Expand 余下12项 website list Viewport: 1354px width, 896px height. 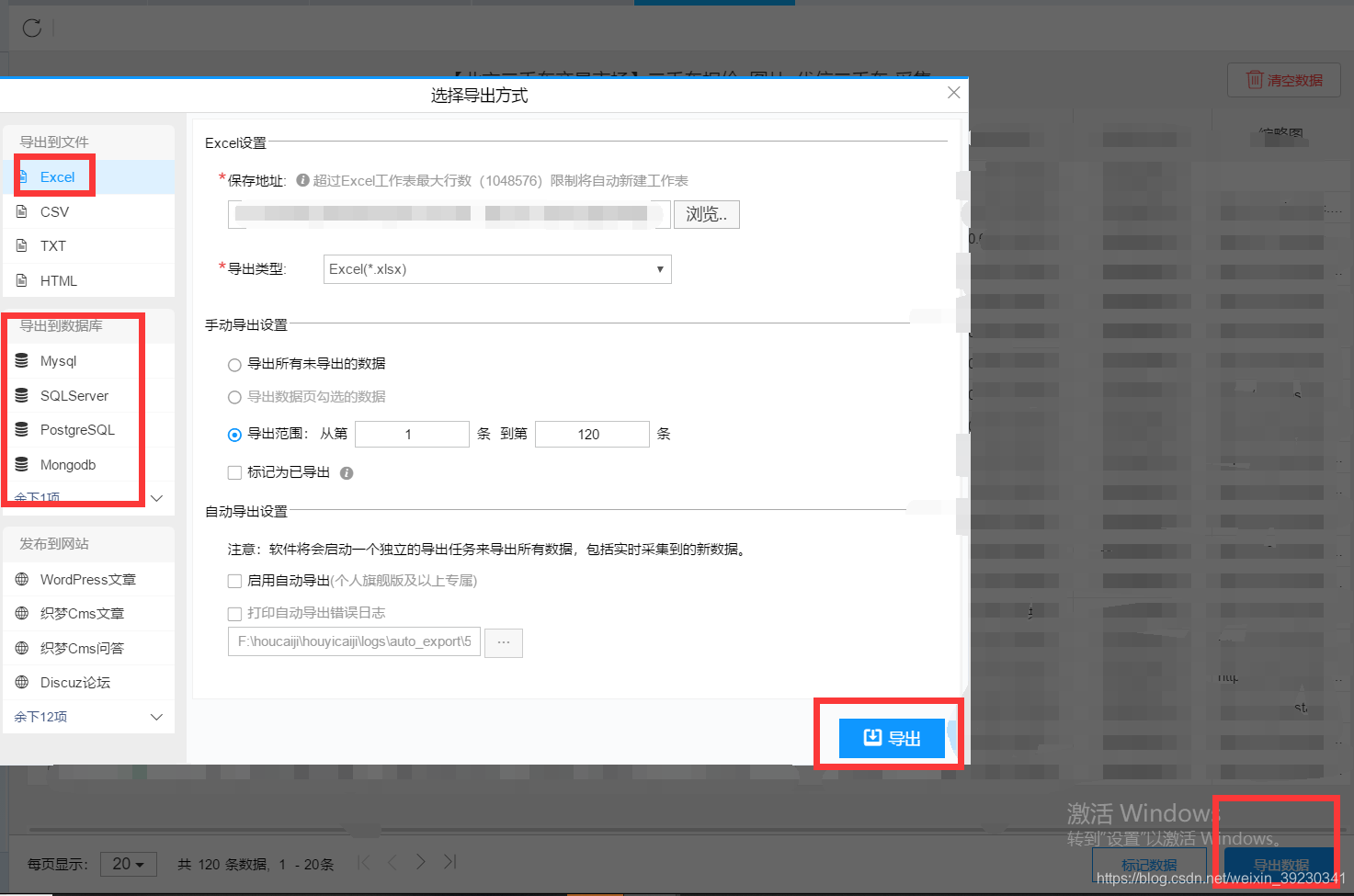88,717
